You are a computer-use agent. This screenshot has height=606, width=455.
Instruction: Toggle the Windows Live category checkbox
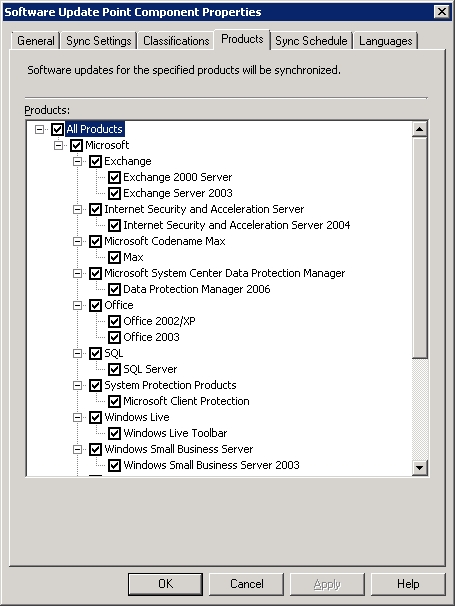95,417
